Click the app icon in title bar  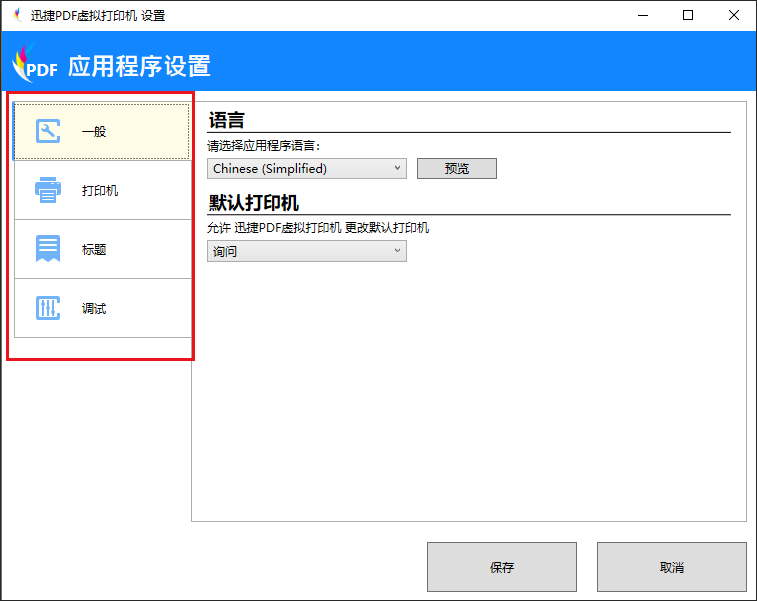coord(18,15)
